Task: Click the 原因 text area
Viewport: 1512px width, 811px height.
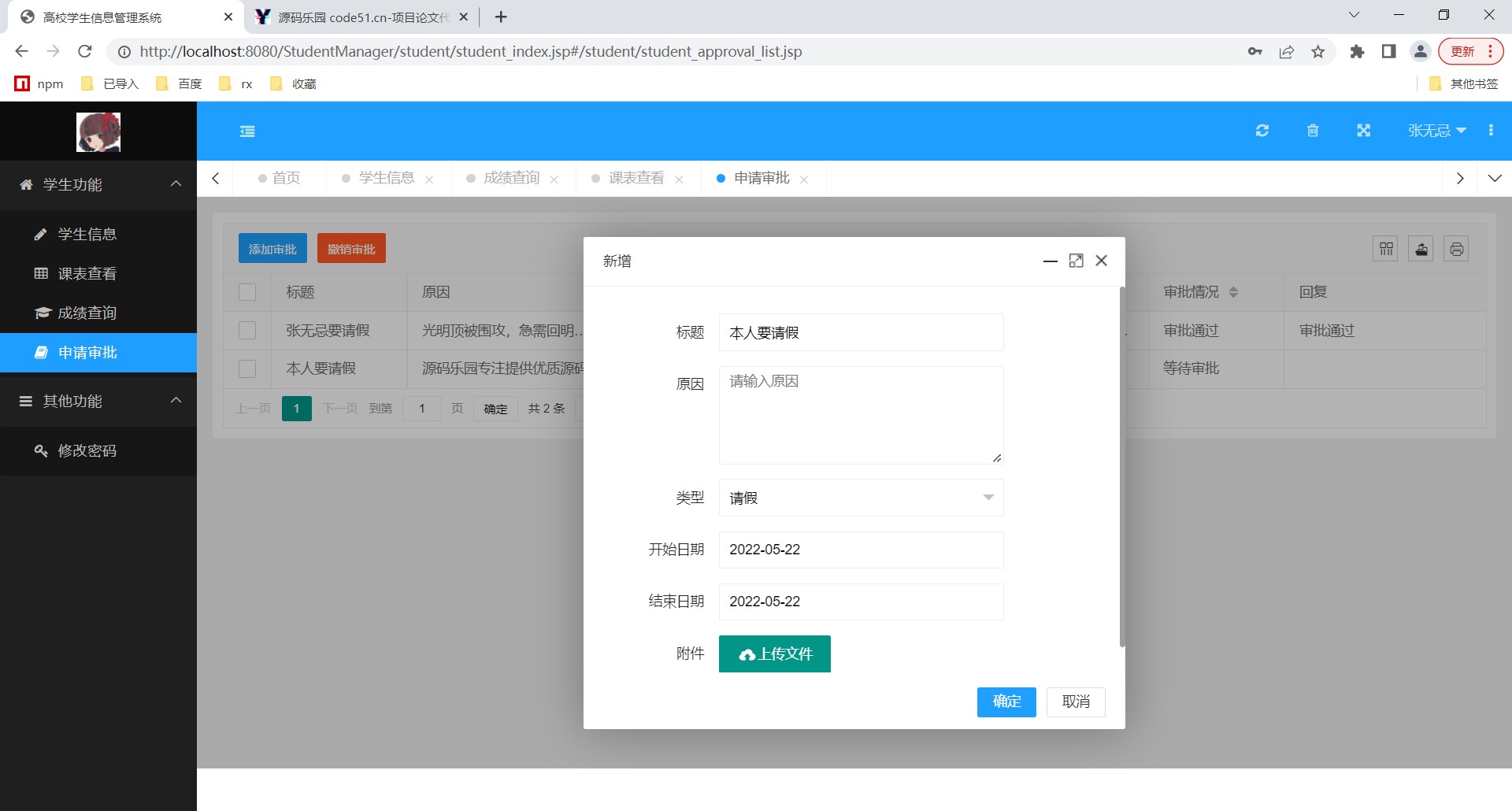Action: point(861,415)
